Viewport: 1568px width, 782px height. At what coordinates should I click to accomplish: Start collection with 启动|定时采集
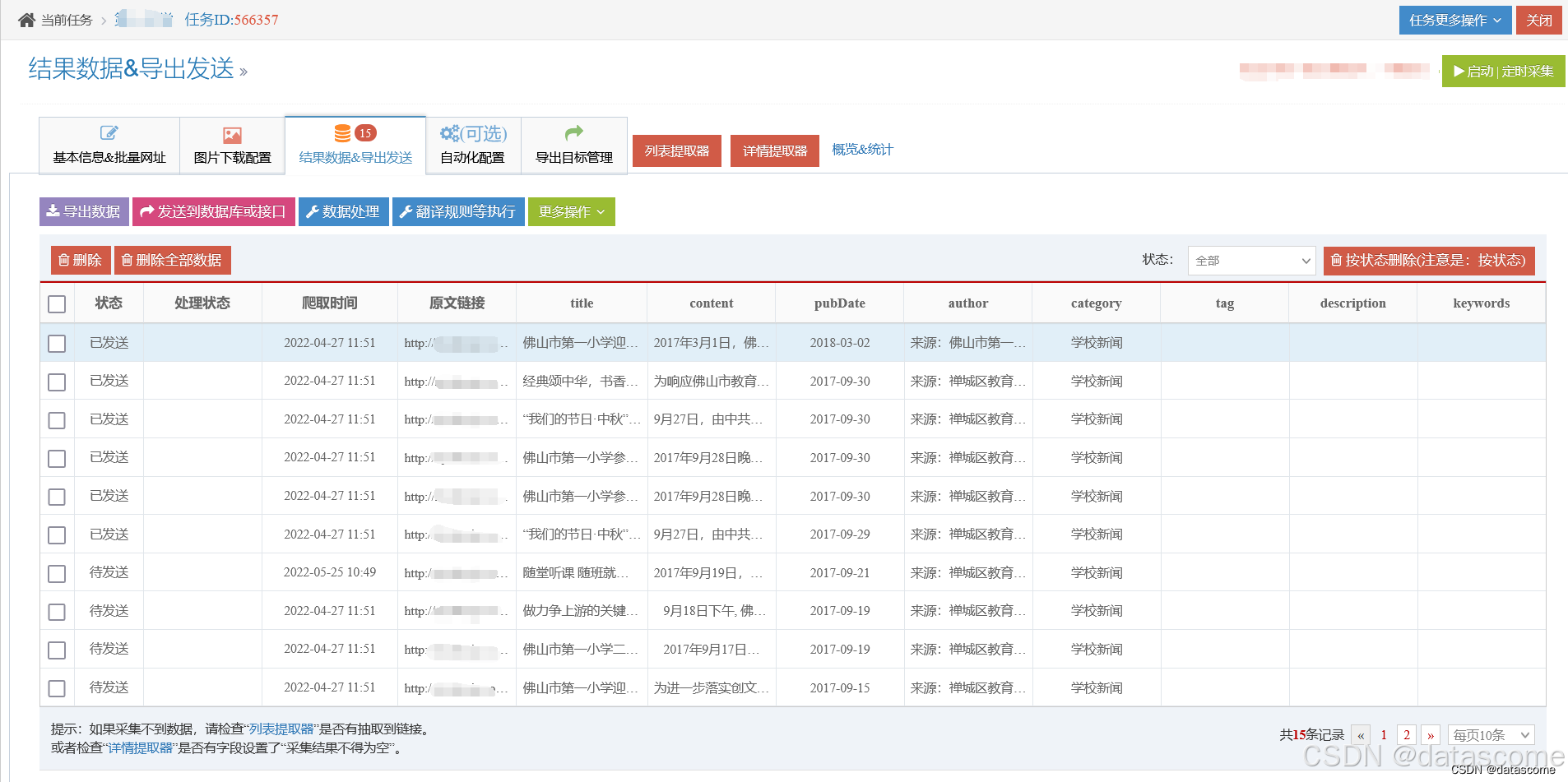(x=1504, y=72)
